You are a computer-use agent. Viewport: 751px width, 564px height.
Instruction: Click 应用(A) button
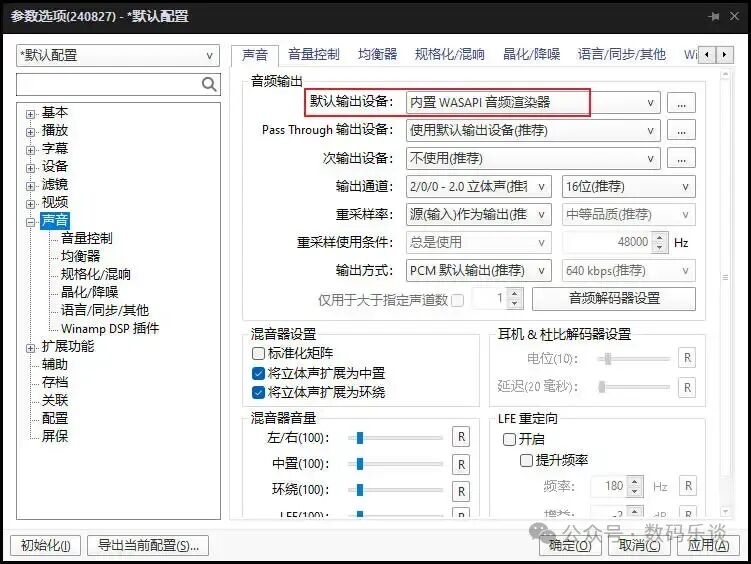[x=708, y=545]
